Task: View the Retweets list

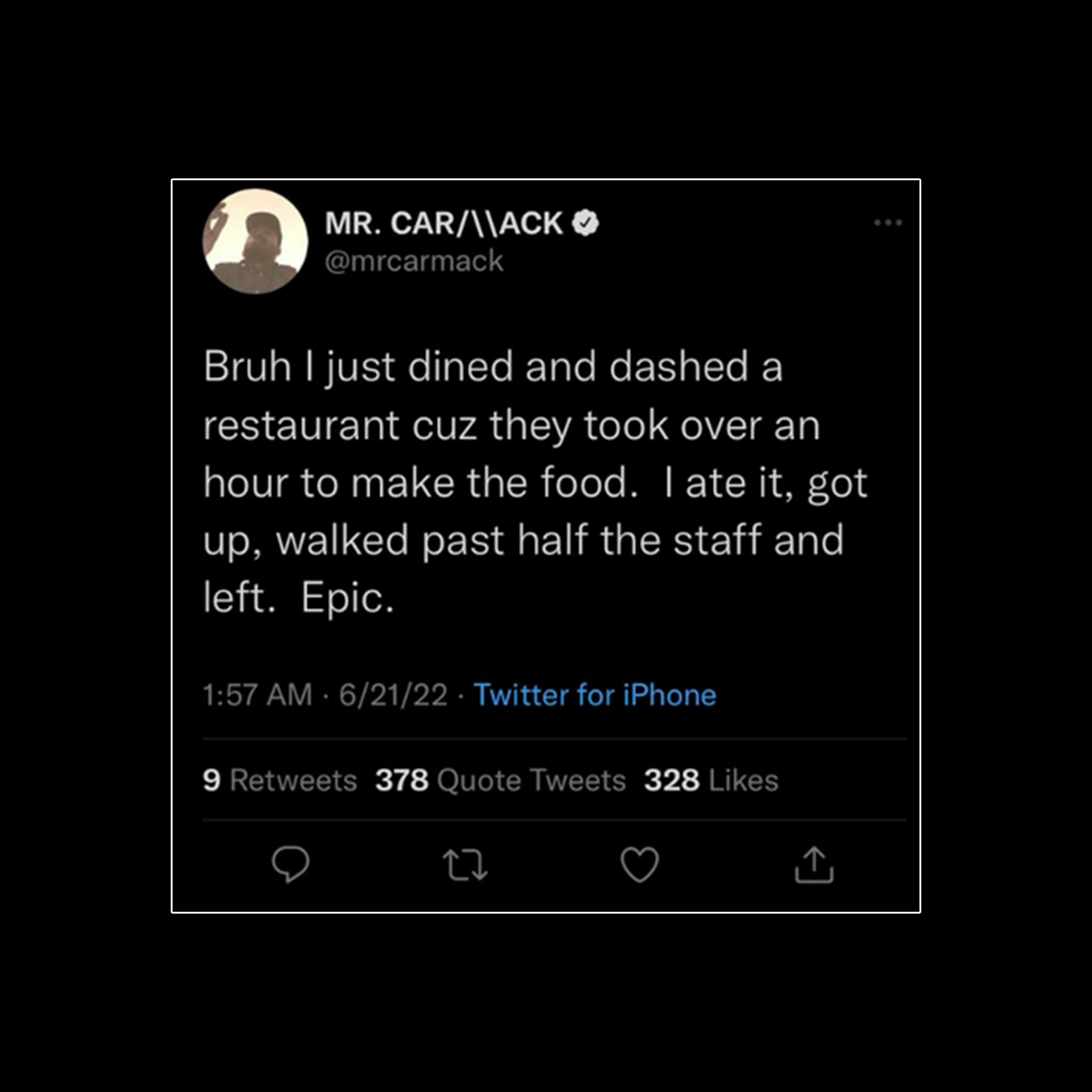Action: pos(280,780)
